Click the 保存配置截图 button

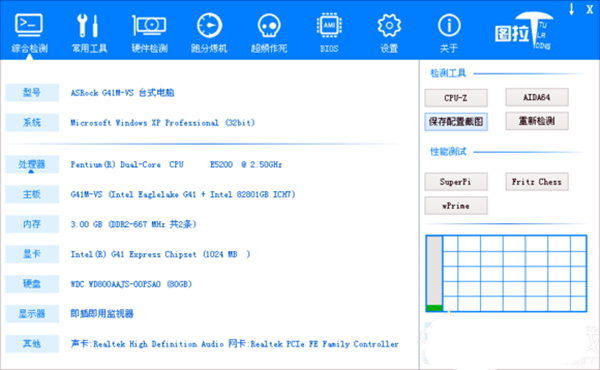point(456,122)
